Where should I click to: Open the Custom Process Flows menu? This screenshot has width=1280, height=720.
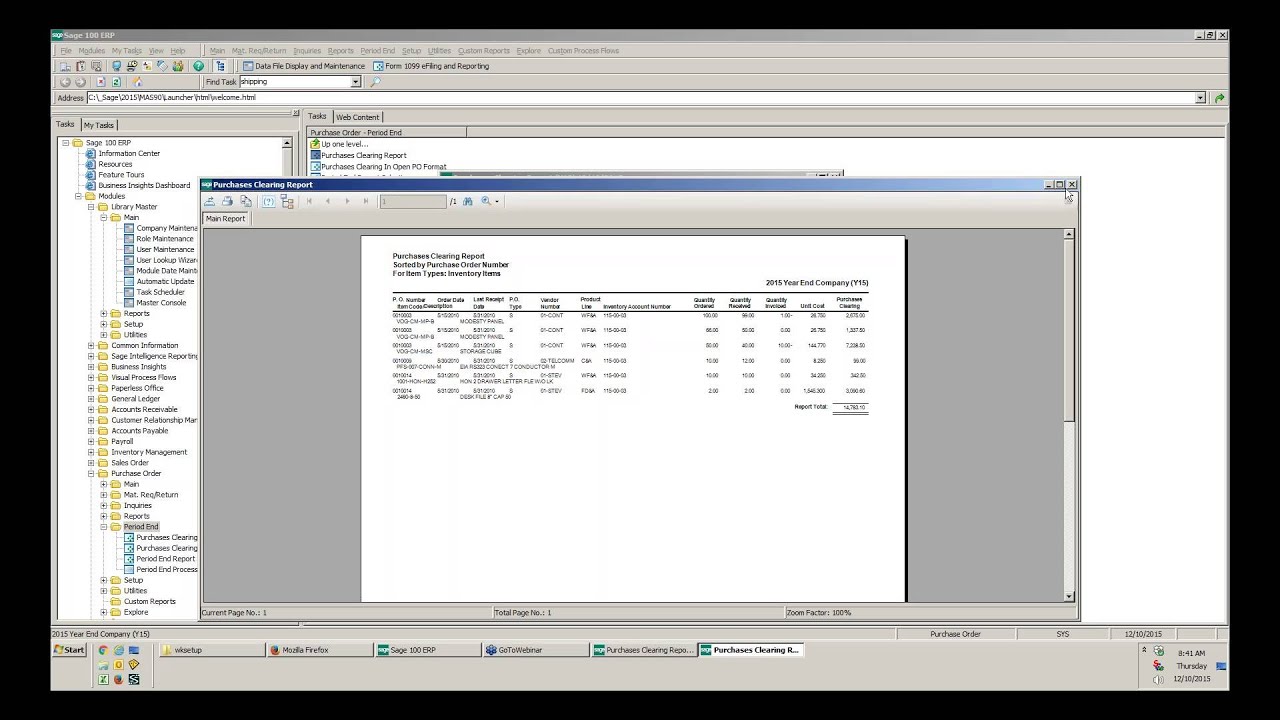[x=583, y=50]
